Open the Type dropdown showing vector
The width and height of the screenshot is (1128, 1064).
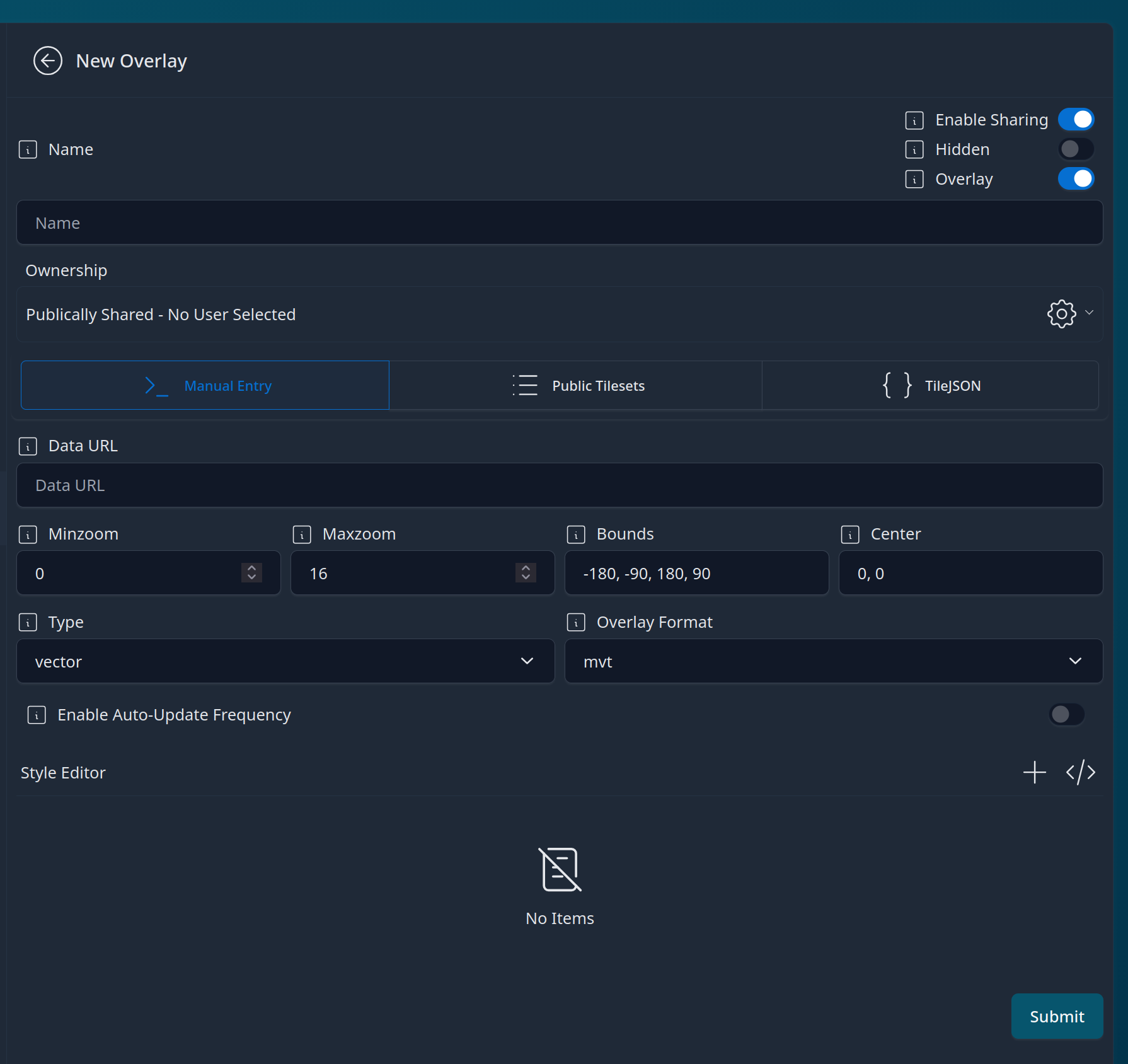pos(285,661)
